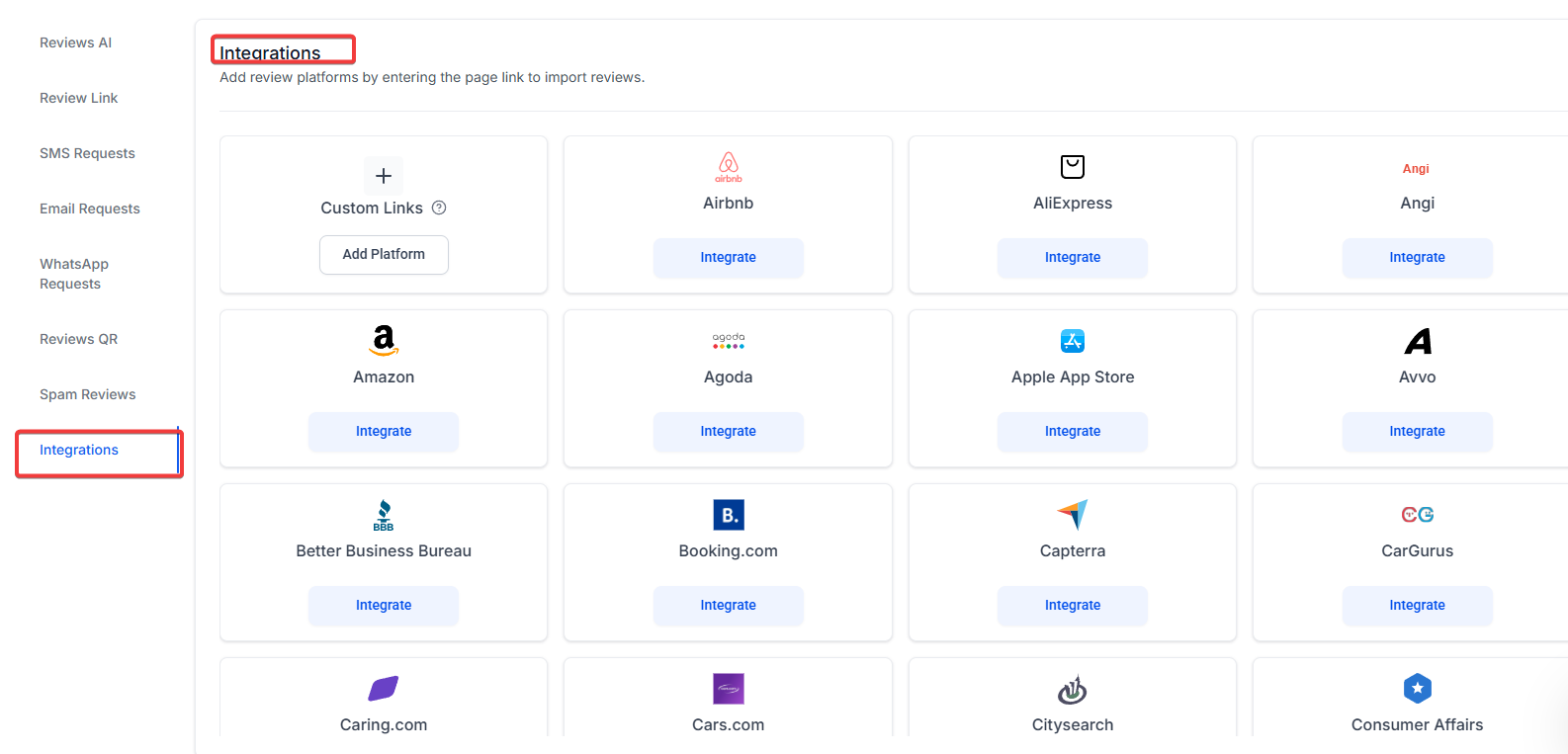
Task: Integrate the CarGurus platform
Action: [1418, 606]
